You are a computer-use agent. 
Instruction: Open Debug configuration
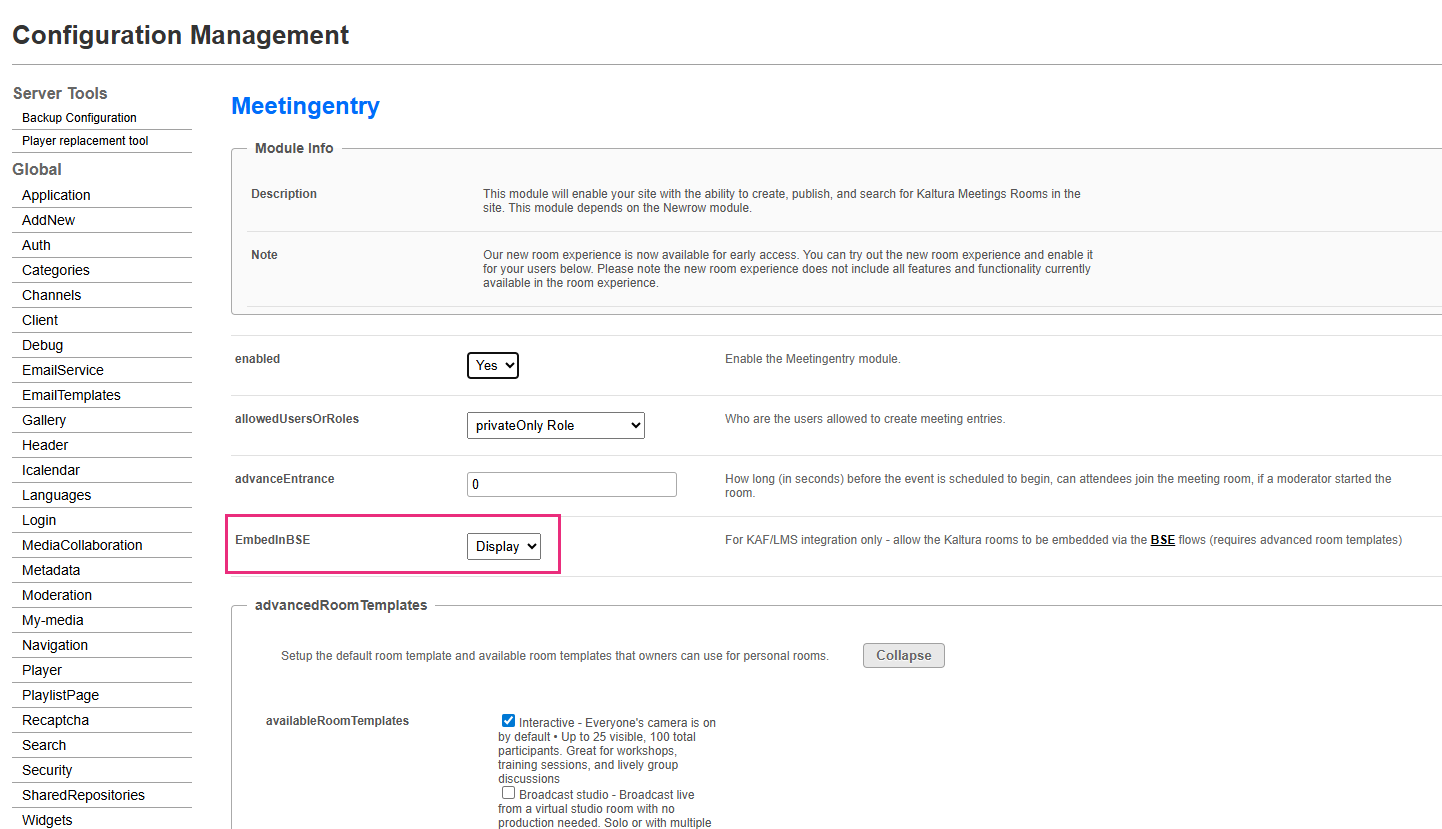42,345
